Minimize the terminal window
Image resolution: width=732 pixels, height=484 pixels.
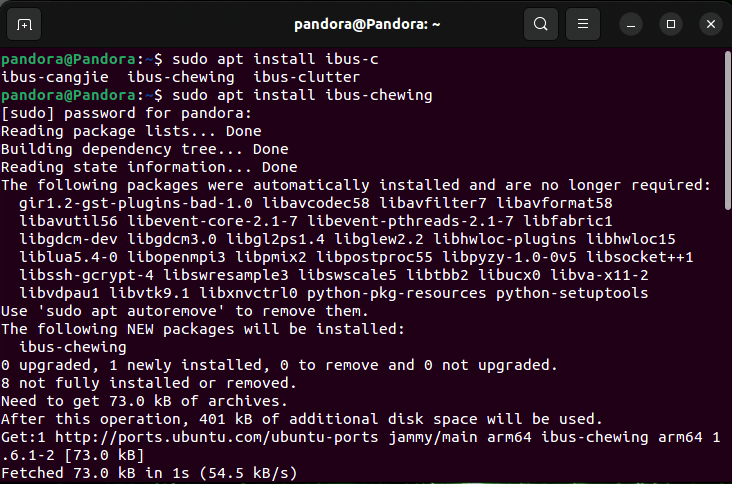pos(632,24)
